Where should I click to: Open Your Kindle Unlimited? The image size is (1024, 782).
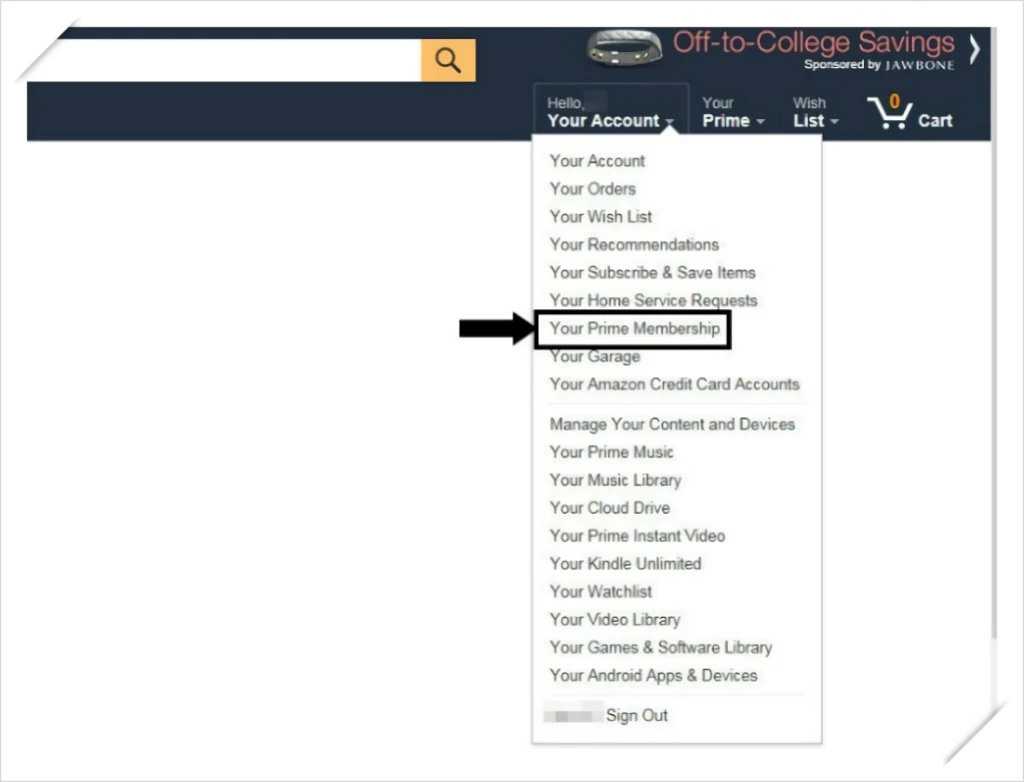pyautogui.click(x=625, y=564)
